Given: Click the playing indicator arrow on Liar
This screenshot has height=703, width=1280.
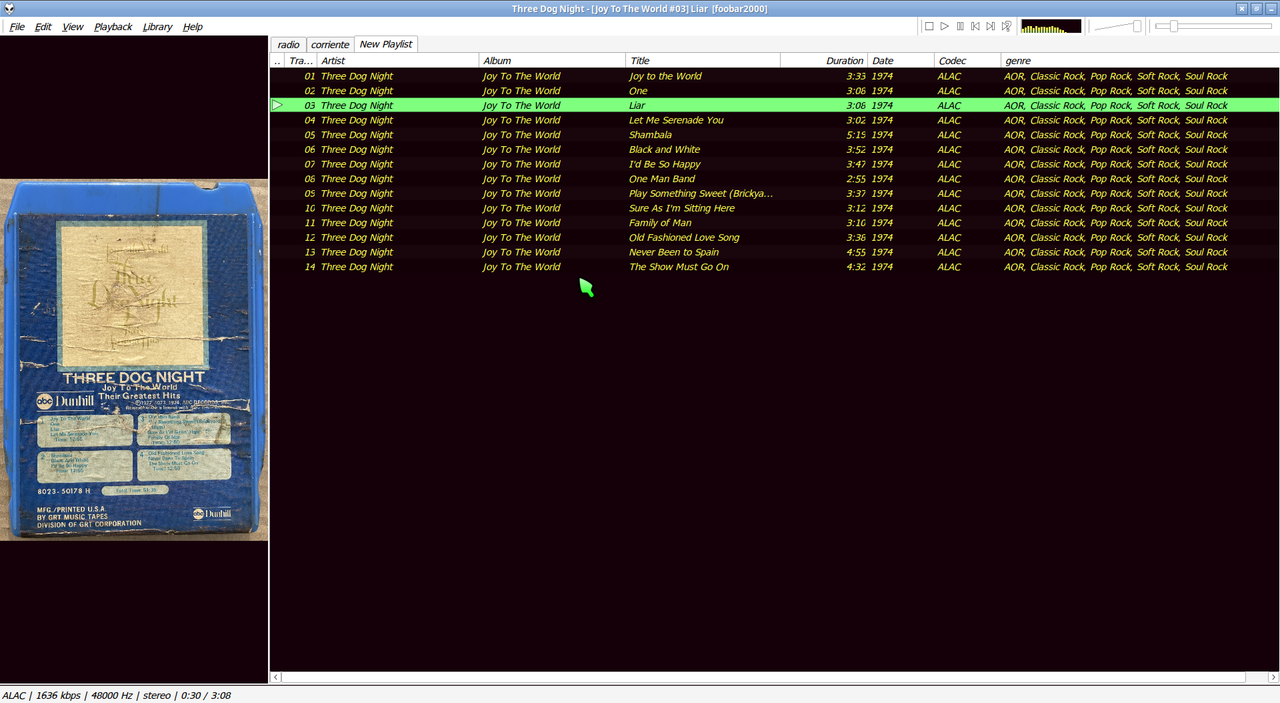Looking at the screenshot, I should tap(278, 105).
